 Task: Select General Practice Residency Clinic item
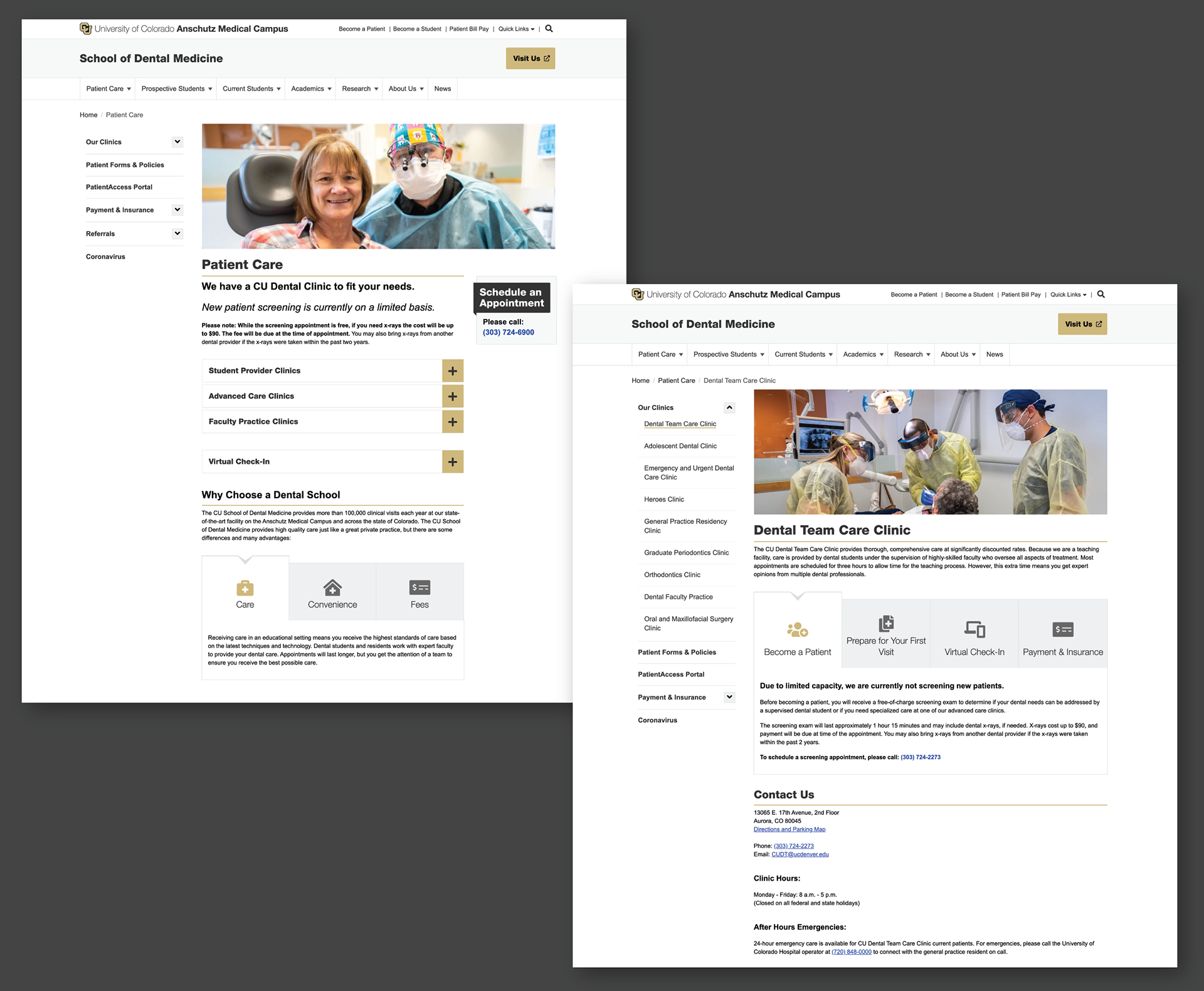[685, 526]
